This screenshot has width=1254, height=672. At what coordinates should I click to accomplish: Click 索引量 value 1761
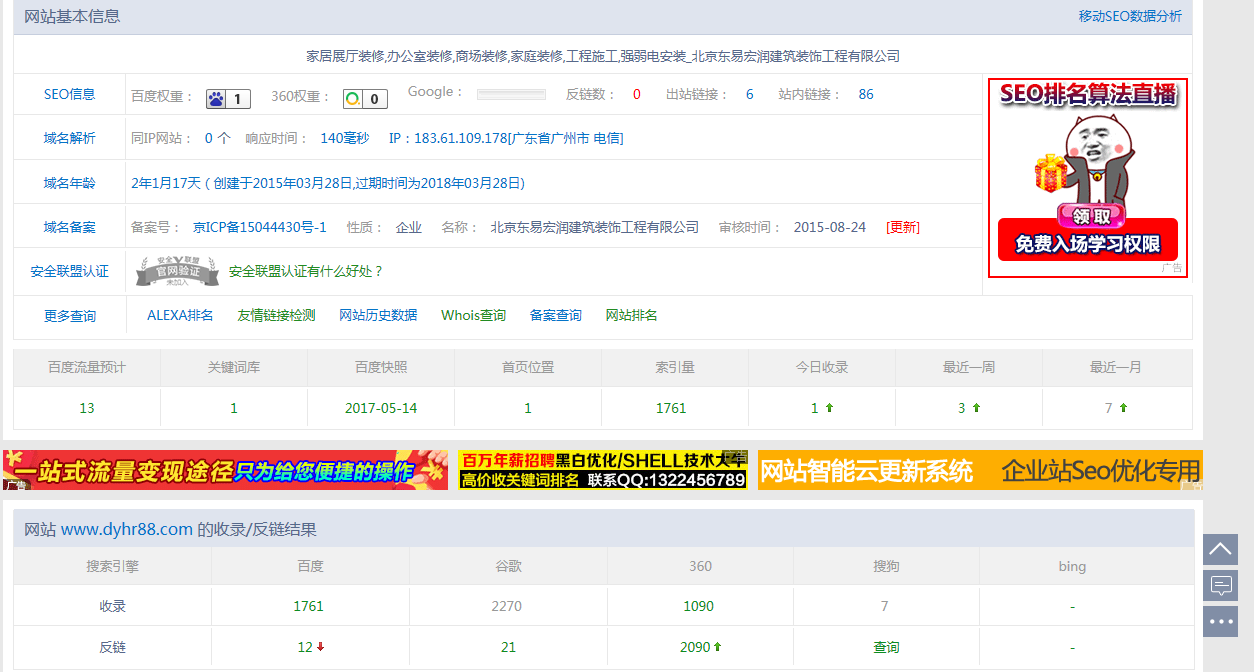[671, 408]
